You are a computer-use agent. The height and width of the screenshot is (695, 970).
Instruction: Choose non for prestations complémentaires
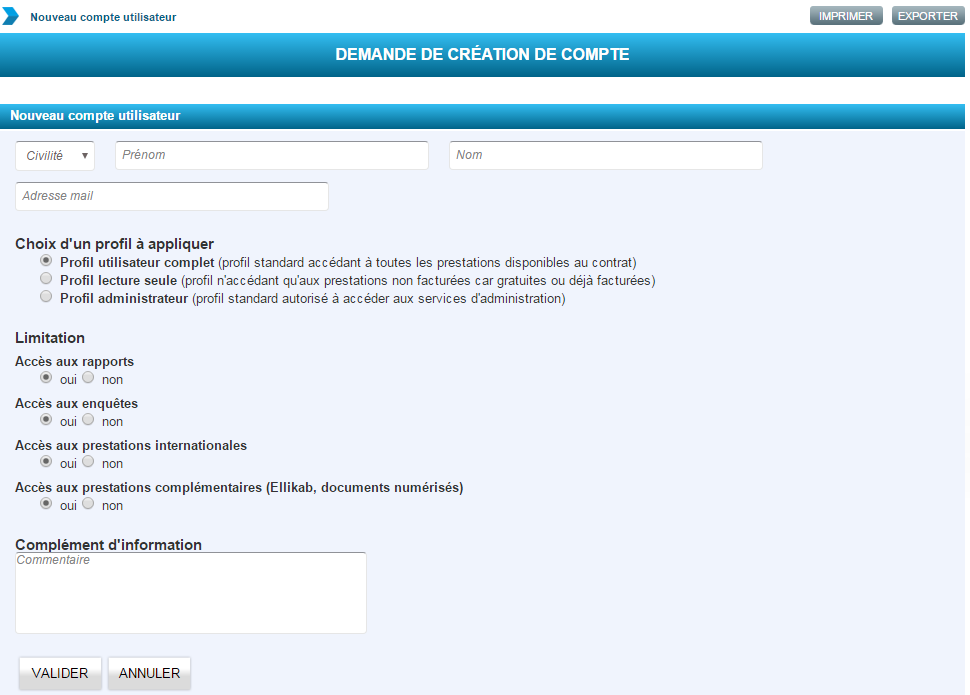click(x=88, y=504)
